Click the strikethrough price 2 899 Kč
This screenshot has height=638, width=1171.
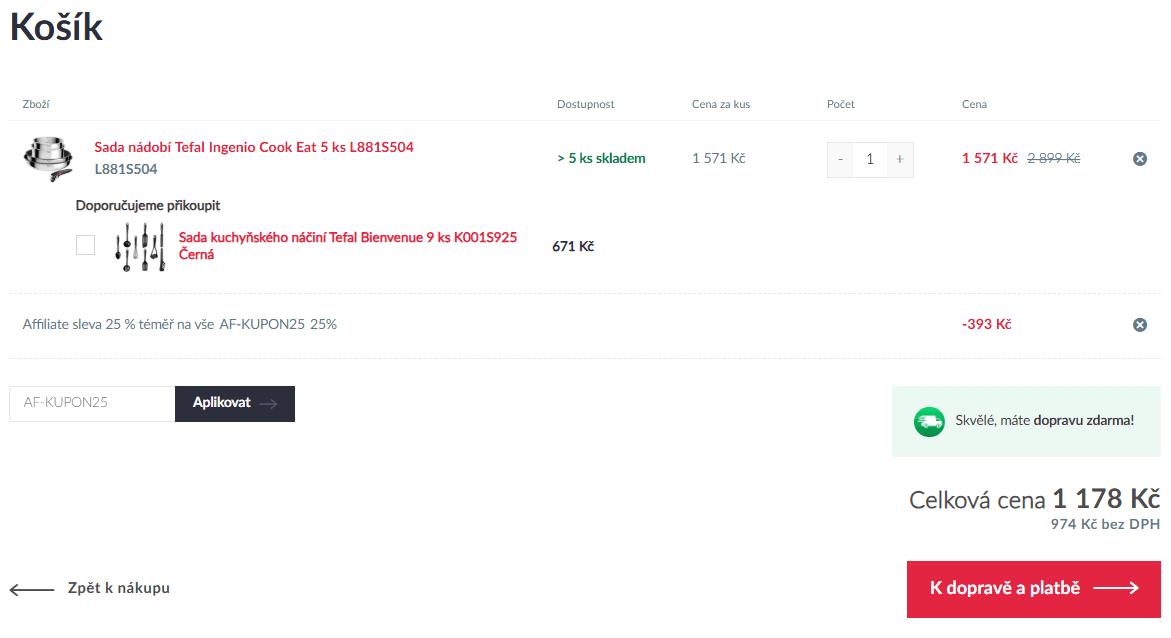click(x=1054, y=158)
